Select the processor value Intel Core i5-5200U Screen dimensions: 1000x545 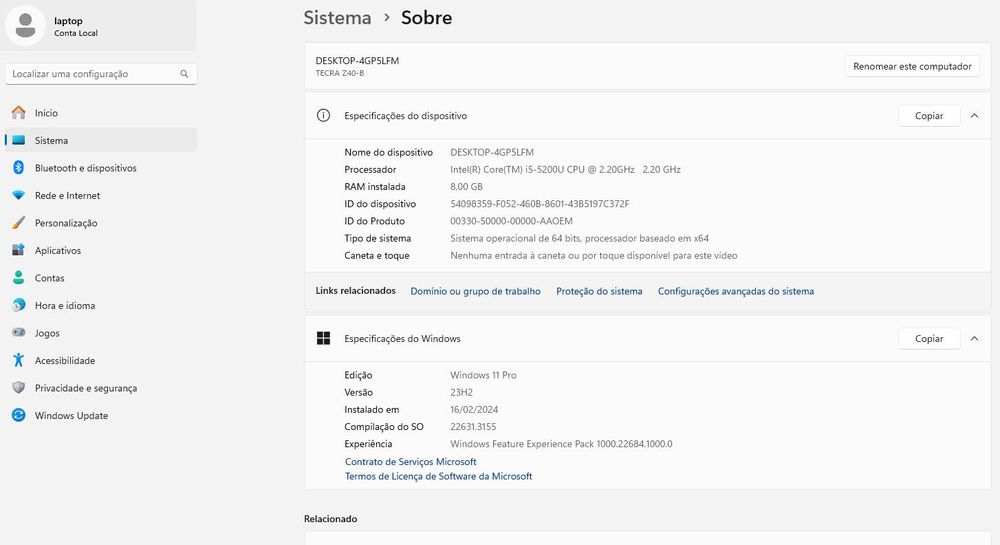click(565, 170)
